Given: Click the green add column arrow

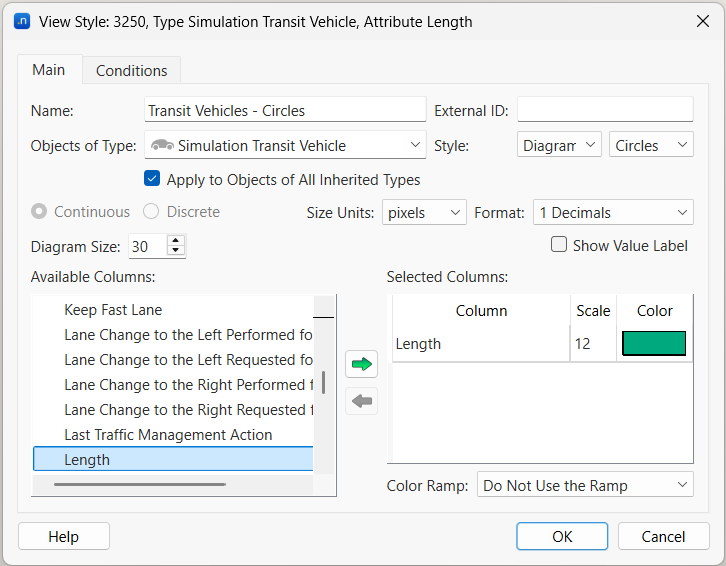Looking at the screenshot, I should [x=361, y=365].
